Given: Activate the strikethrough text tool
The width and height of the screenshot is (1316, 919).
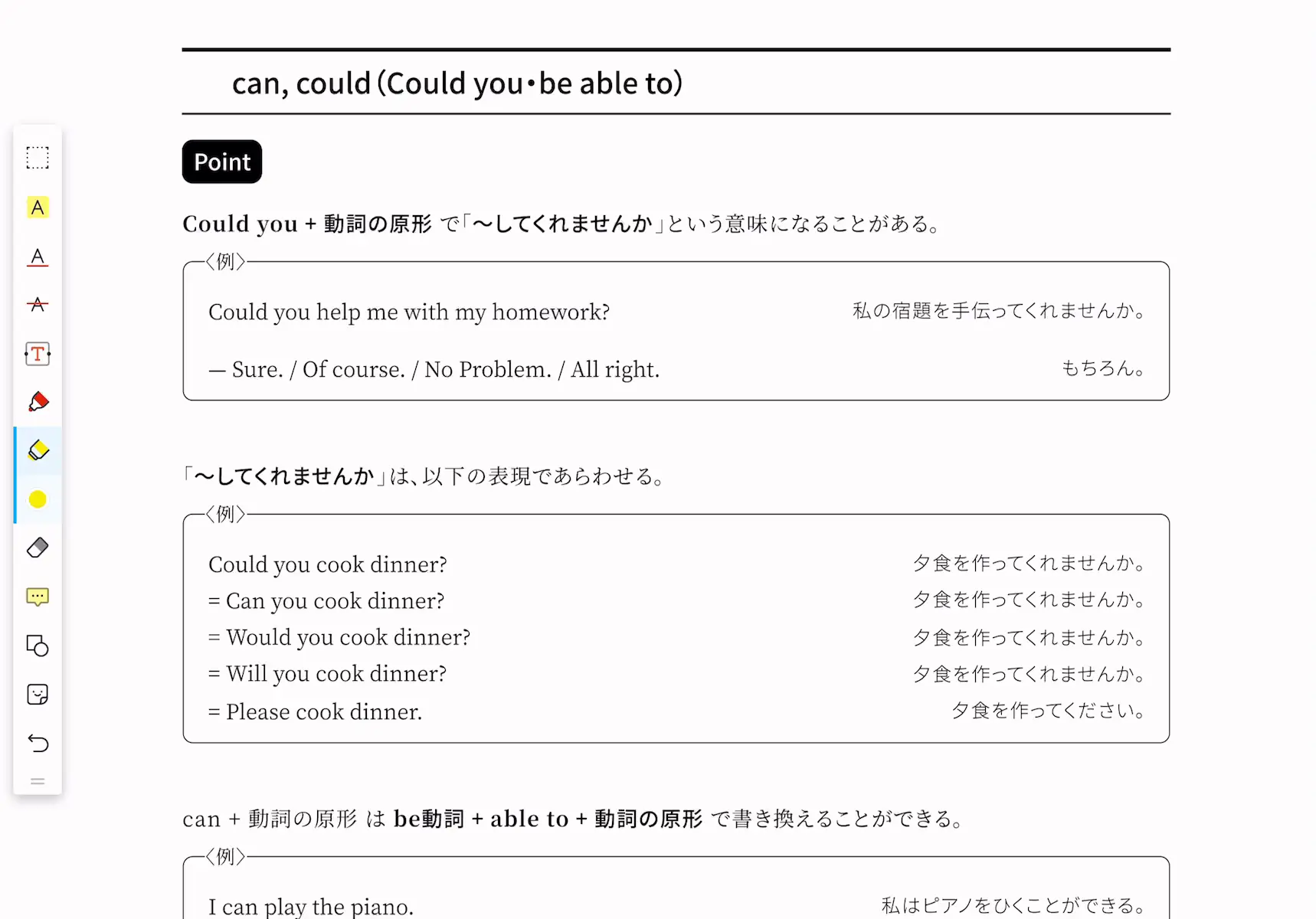Looking at the screenshot, I should tap(38, 305).
